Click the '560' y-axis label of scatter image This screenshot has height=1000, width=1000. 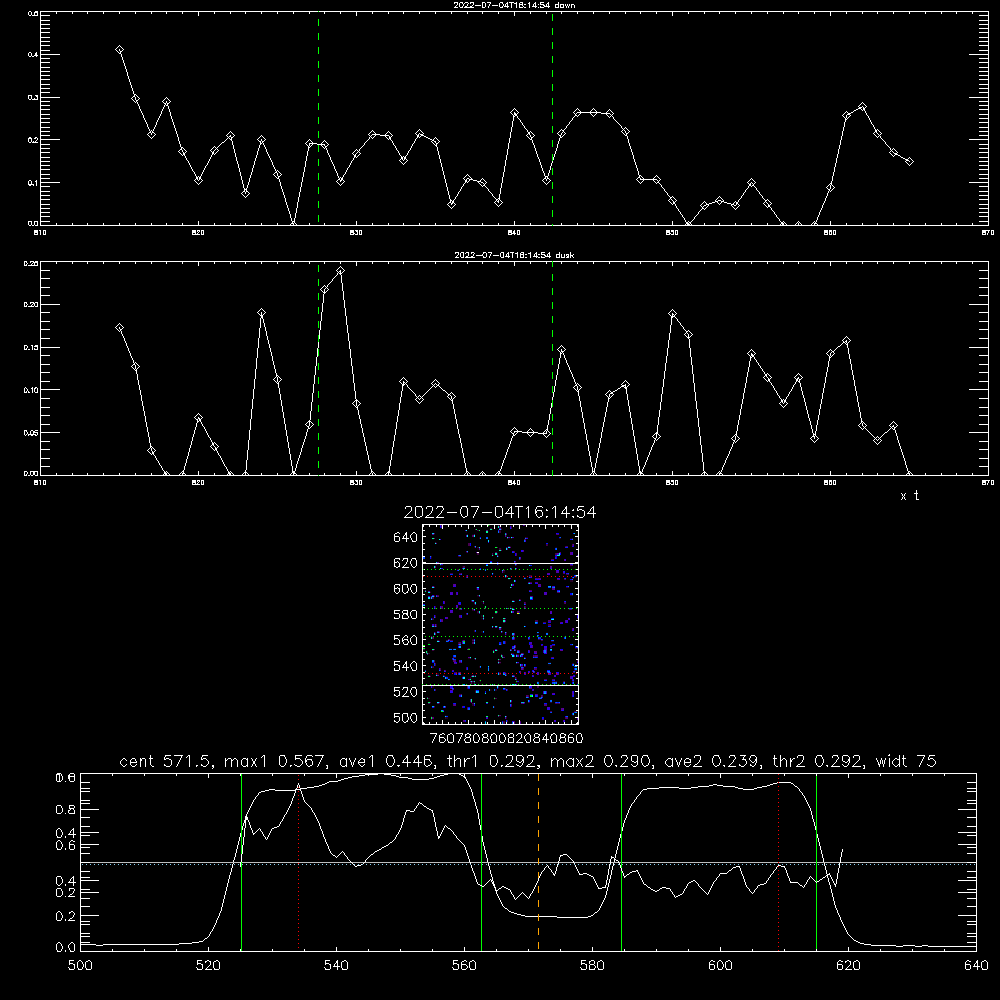(406, 640)
